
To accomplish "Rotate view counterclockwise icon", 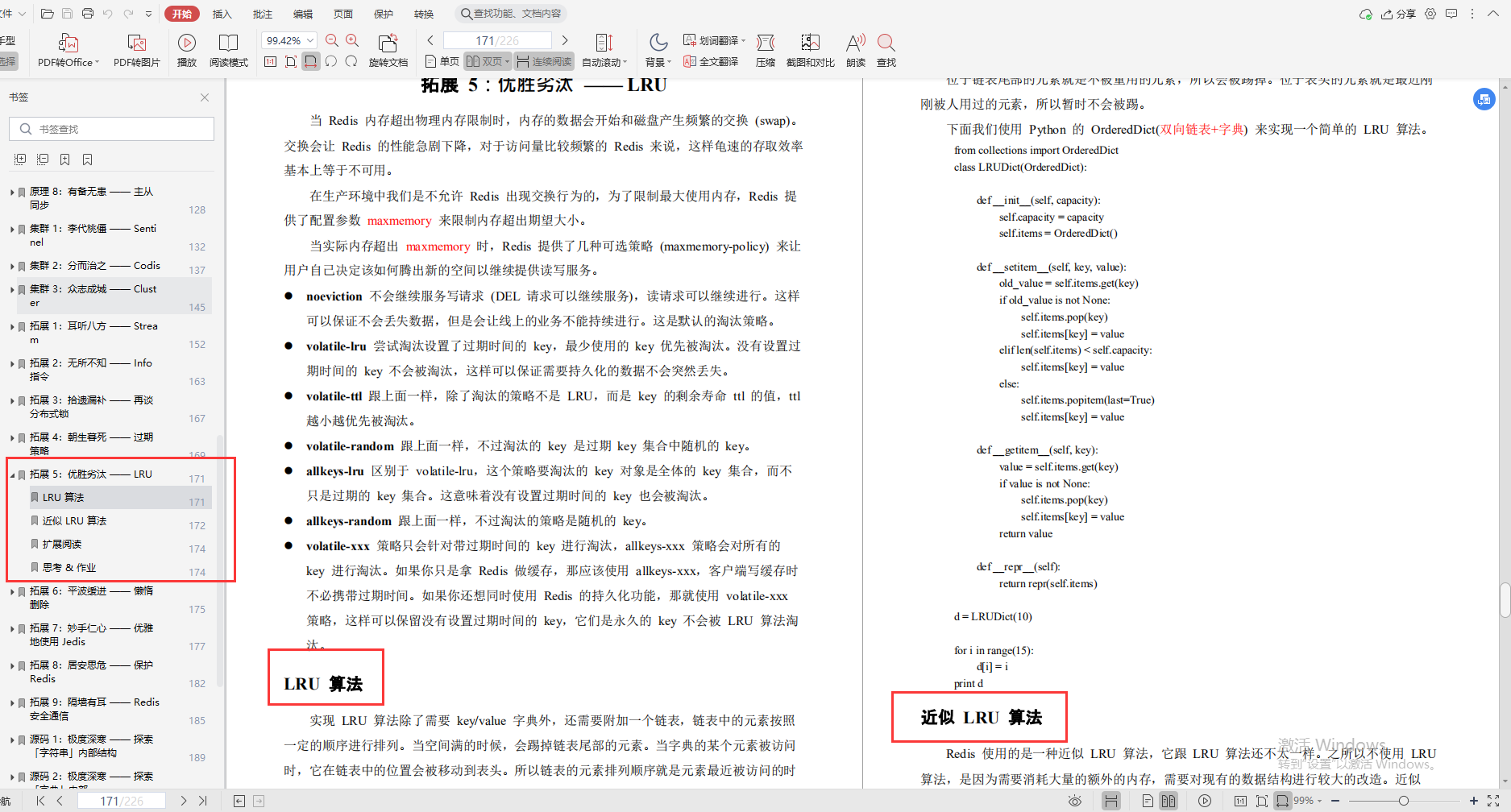I will 331,61.
